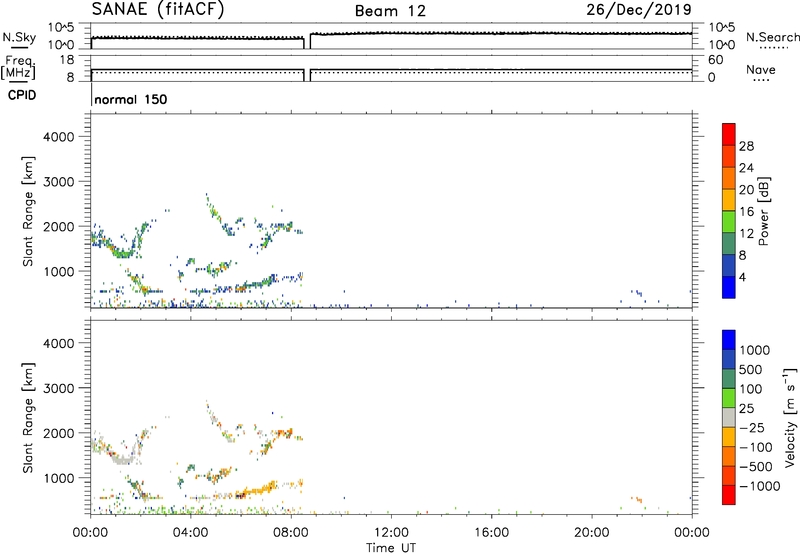
Task: Click the Nave legend label
Action: pos(761,70)
